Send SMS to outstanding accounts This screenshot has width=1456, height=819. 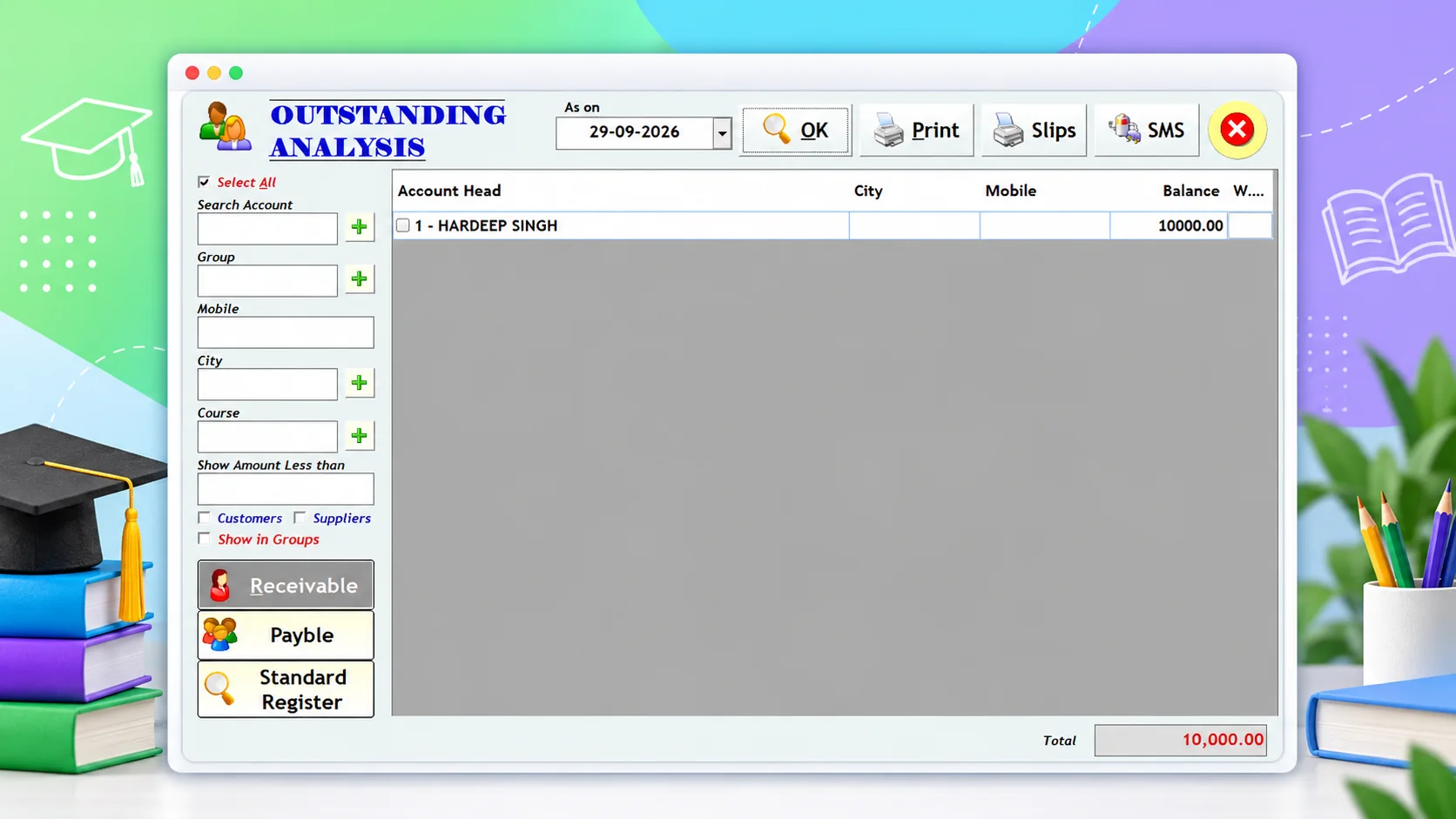[x=1146, y=131]
